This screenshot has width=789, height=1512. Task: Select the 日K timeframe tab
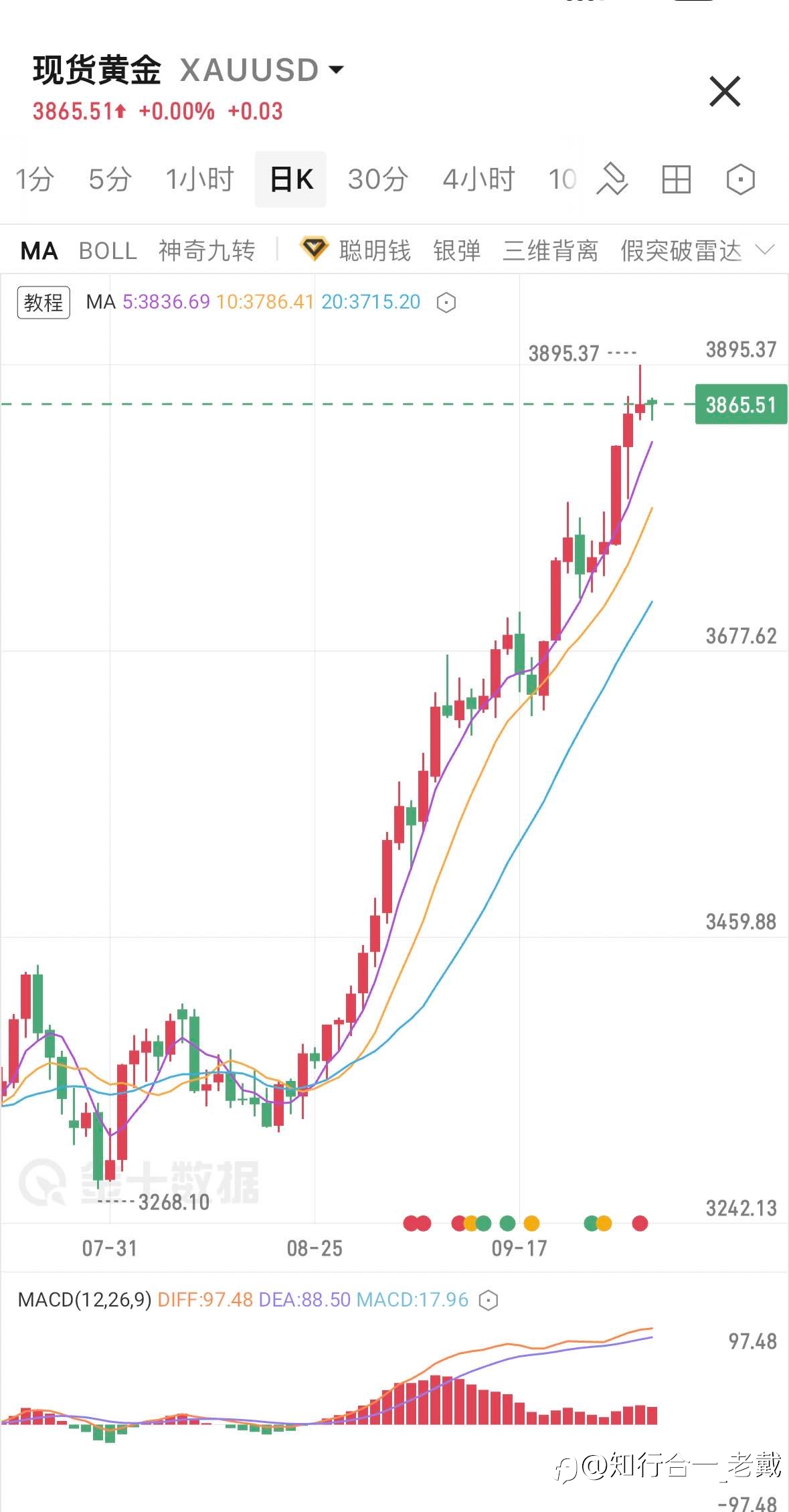[291, 179]
